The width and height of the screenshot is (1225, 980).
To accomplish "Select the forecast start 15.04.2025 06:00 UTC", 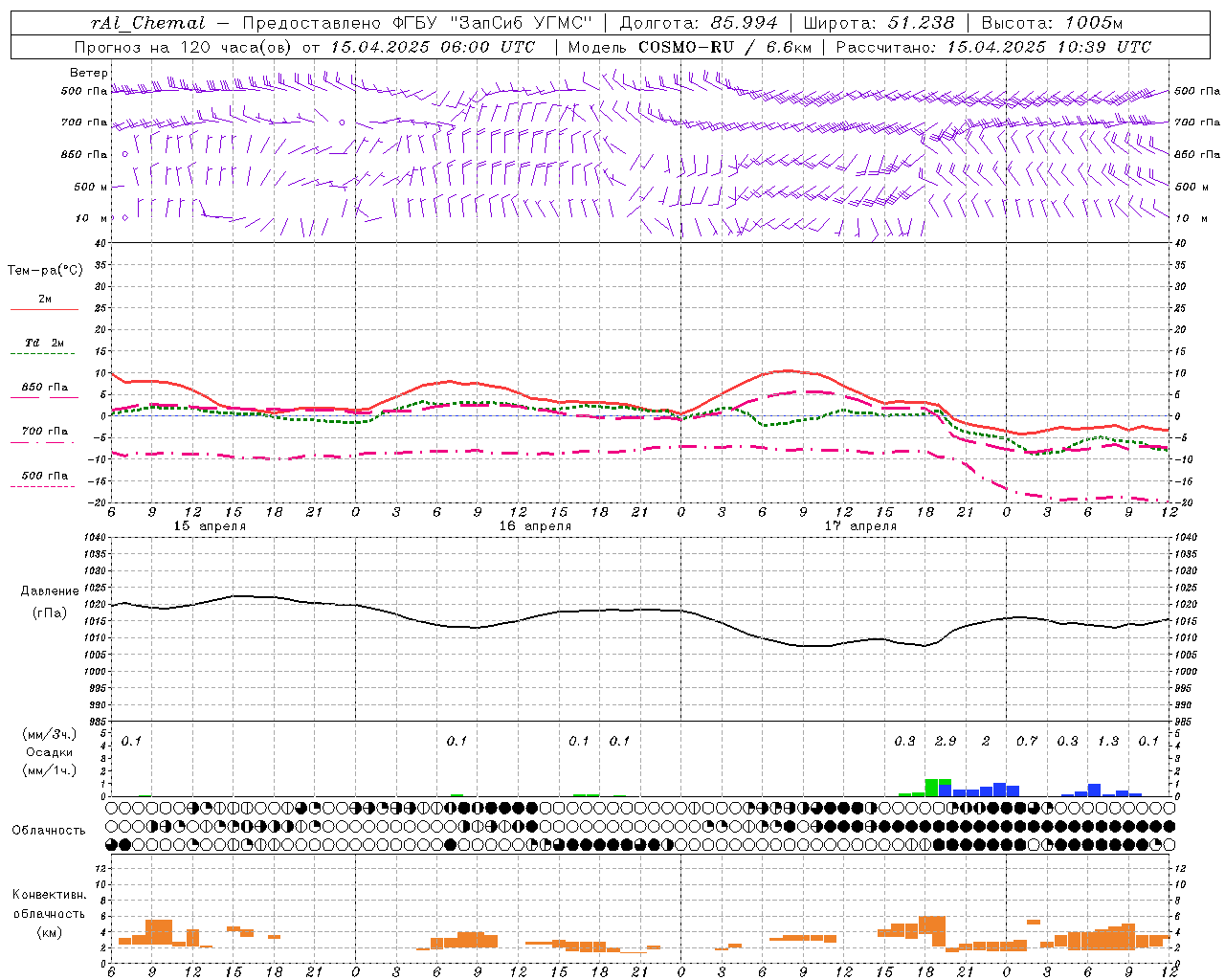I will tap(433, 47).
